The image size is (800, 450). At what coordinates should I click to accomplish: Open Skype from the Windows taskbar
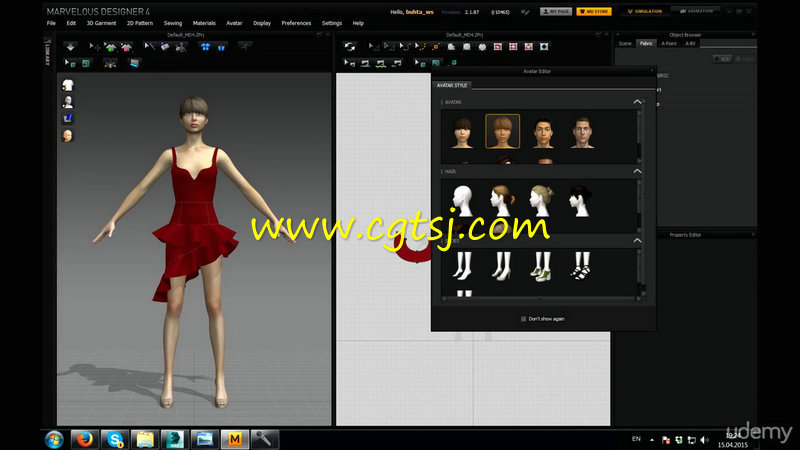pyautogui.click(x=115, y=439)
